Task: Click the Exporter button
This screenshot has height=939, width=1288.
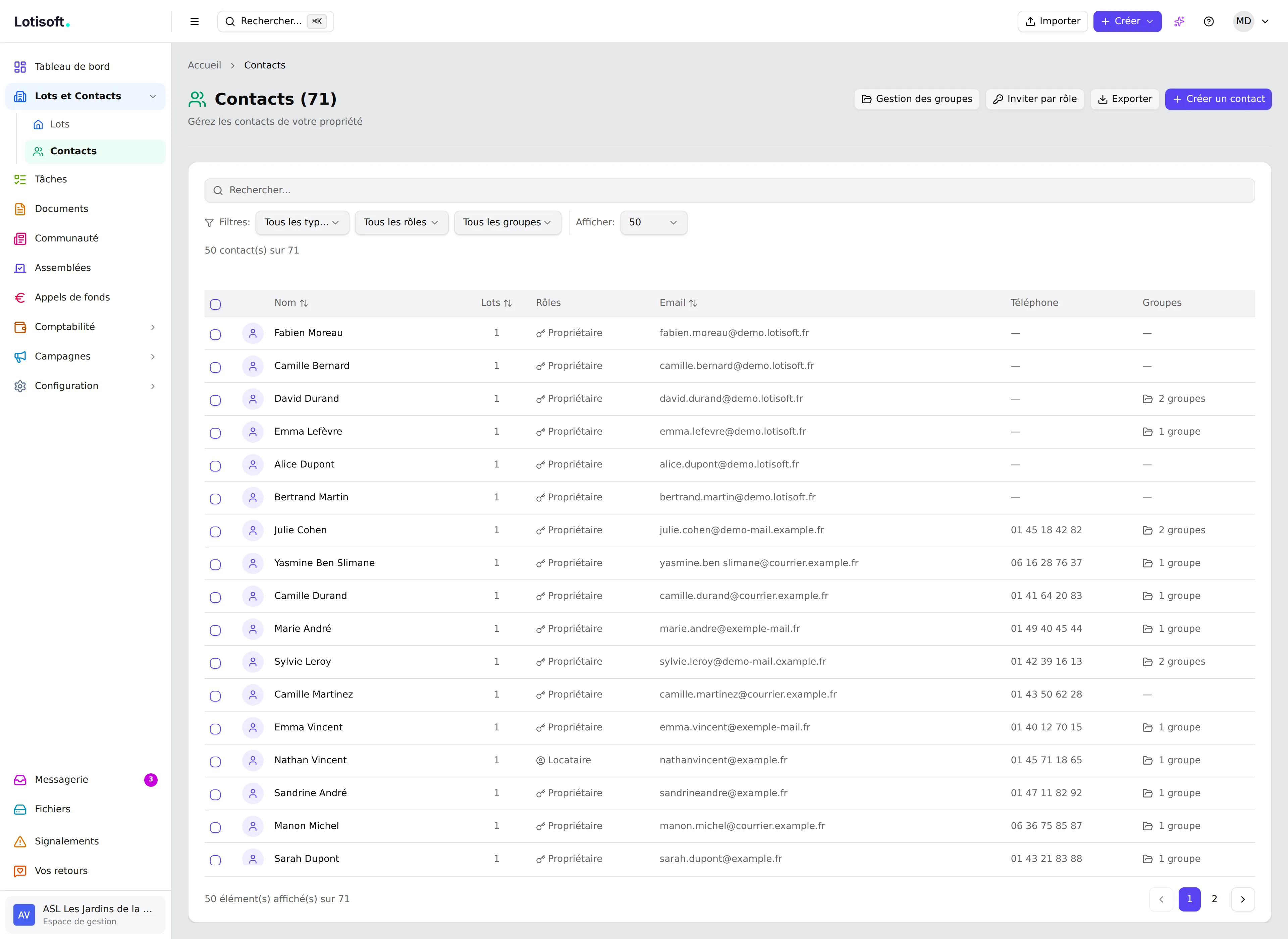Action: click(1124, 99)
